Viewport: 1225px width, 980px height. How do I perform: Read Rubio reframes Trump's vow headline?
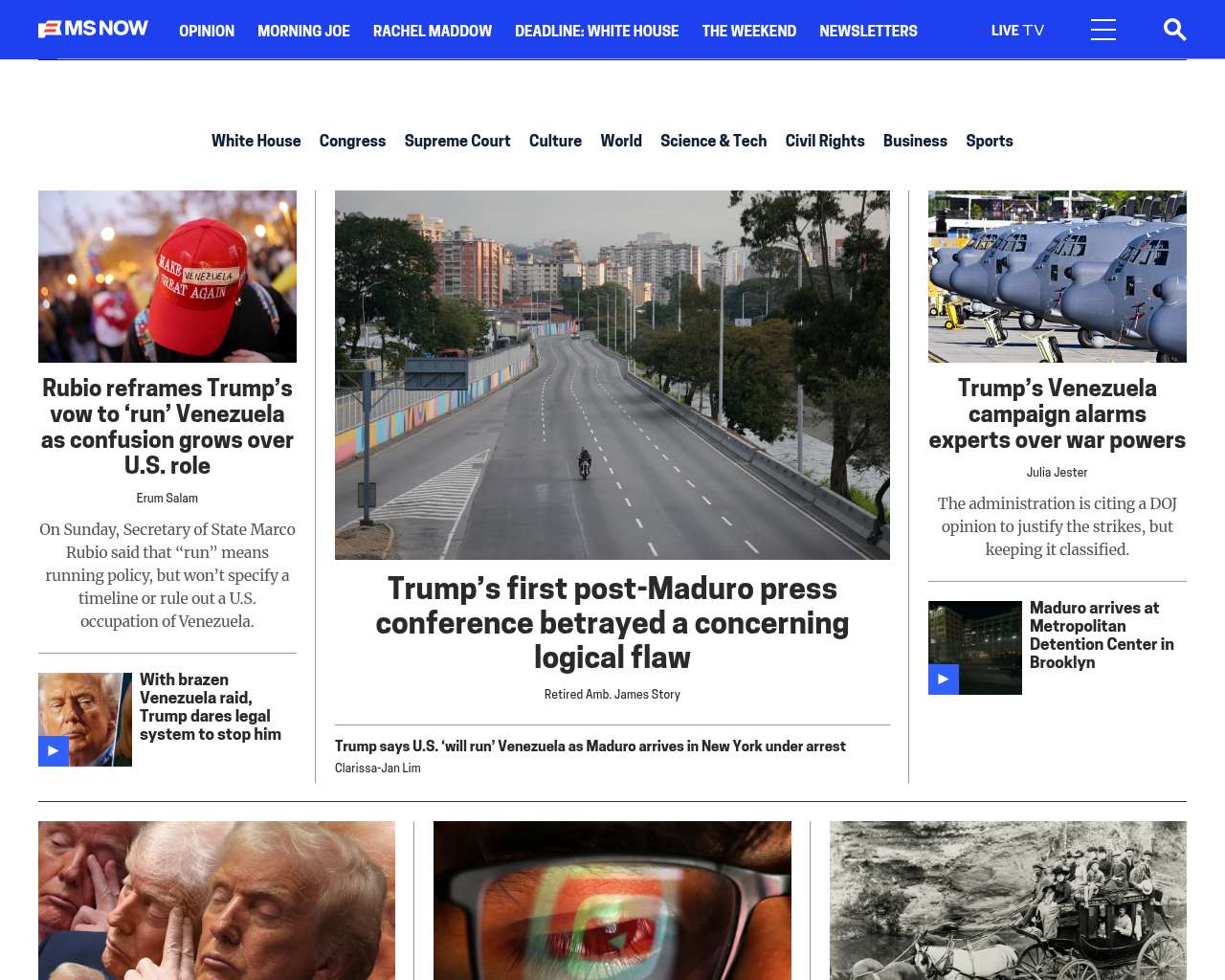167,427
